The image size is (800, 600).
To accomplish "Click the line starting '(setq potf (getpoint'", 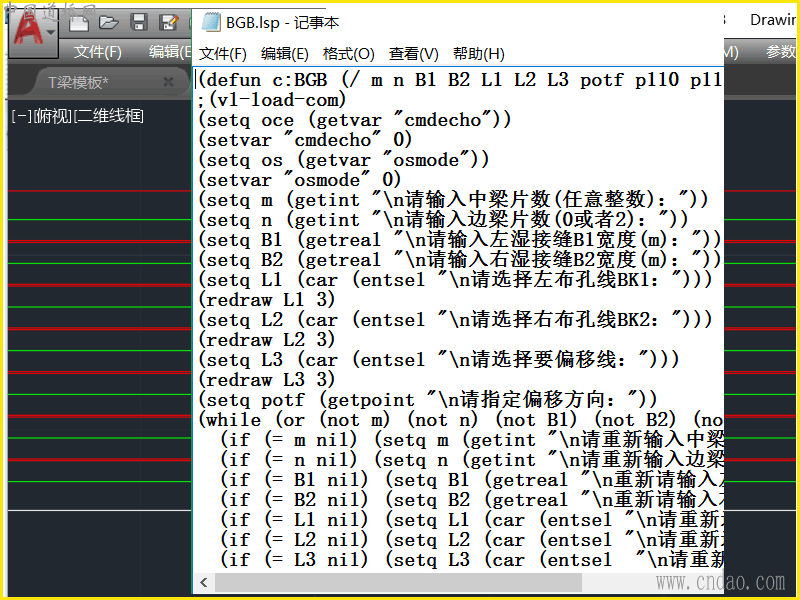I will pyautogui.click(x=428, y=399).
